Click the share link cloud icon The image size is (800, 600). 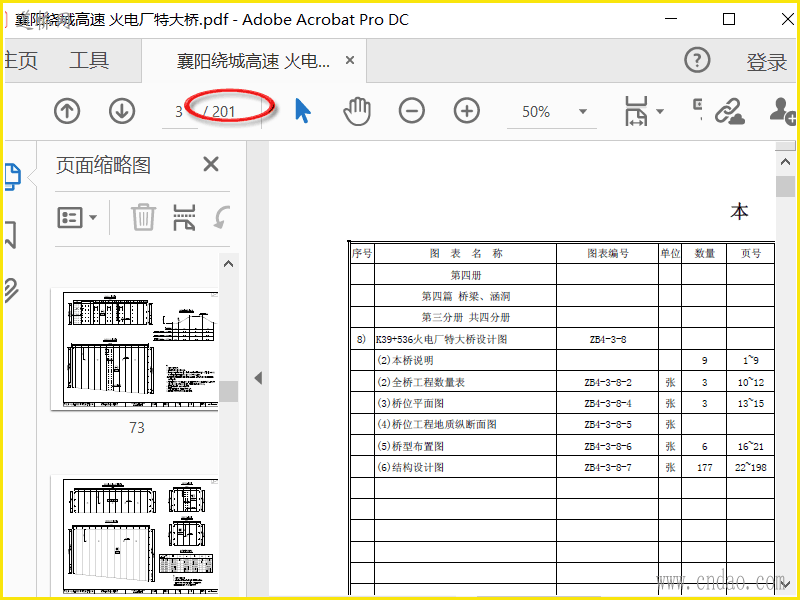click(x=730, y=111)
